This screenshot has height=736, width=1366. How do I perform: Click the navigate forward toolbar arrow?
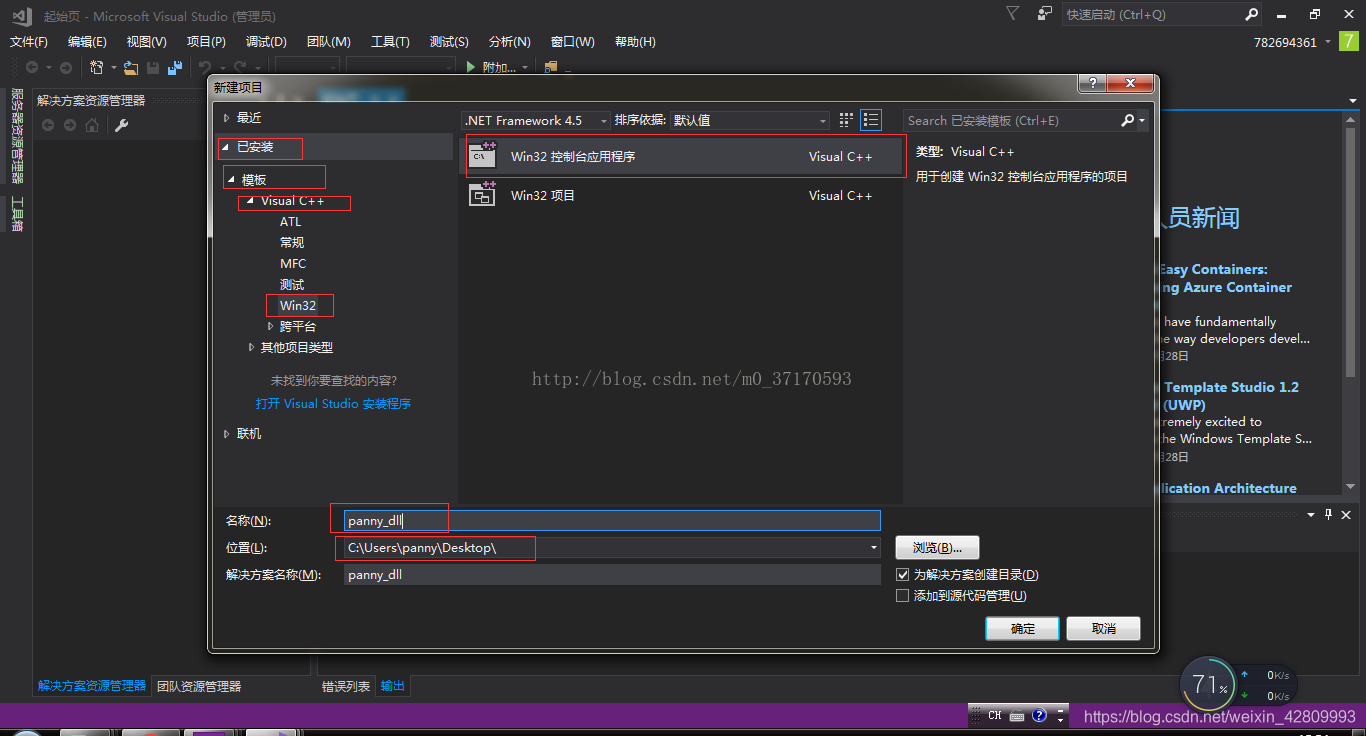tap(66, 67)
